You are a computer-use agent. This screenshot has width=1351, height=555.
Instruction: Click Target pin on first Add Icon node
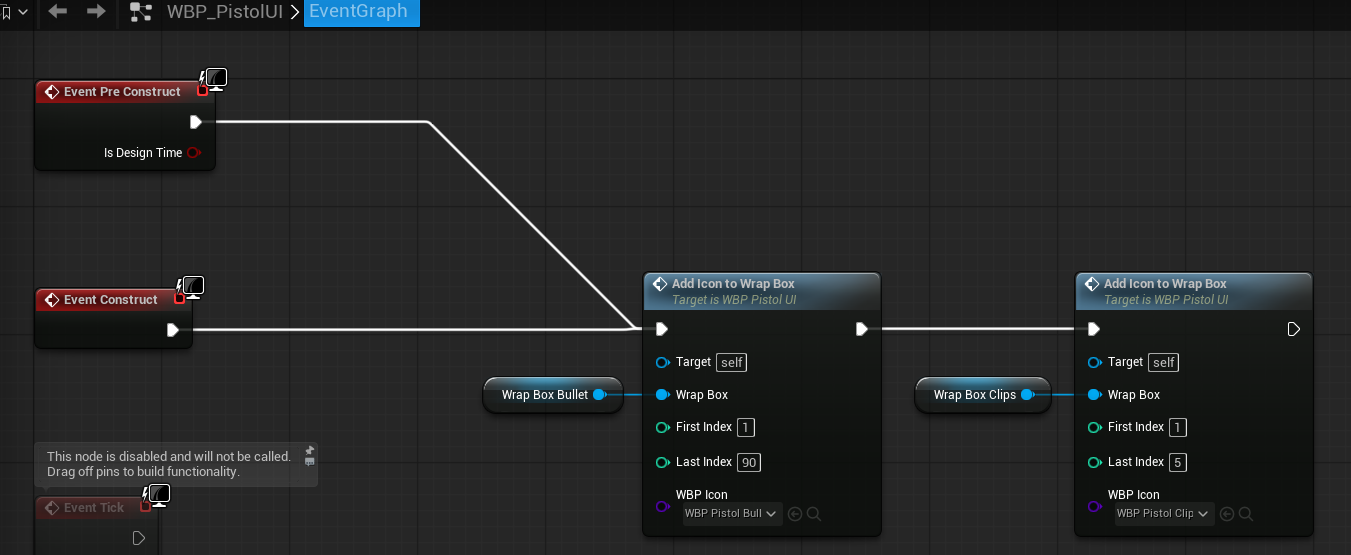662,362
